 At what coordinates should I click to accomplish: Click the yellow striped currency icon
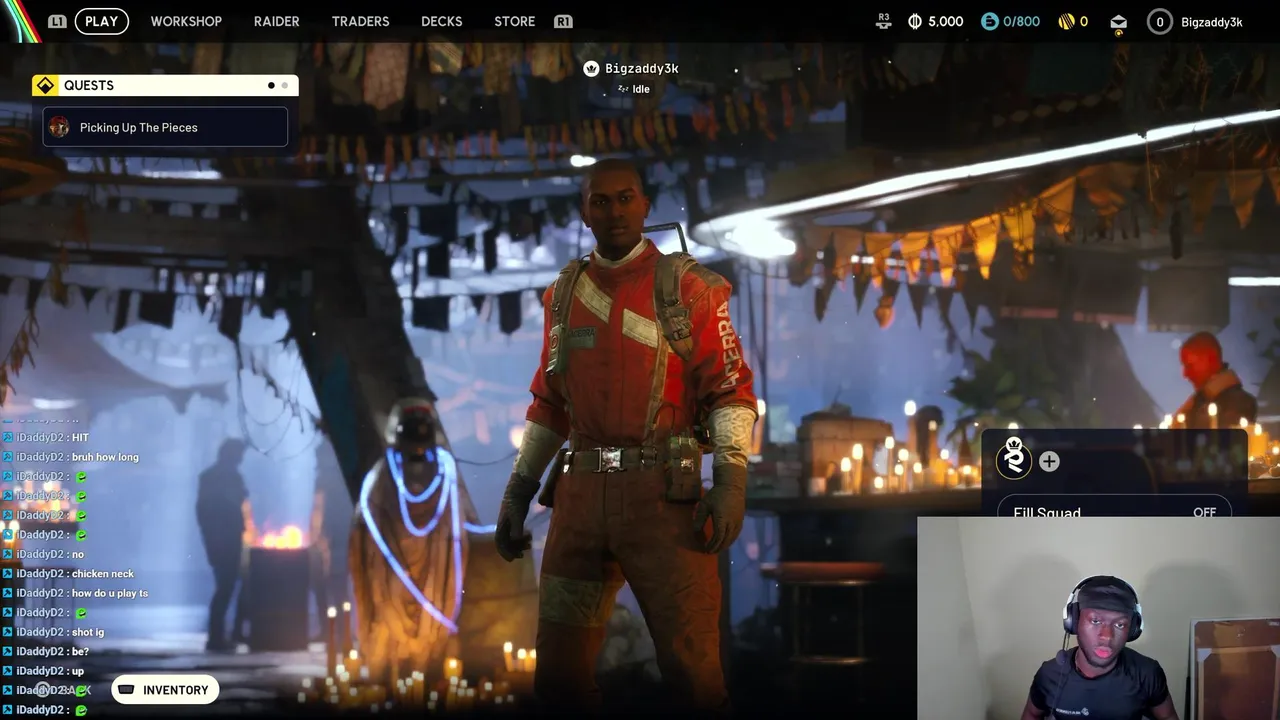pos(1066,21)
